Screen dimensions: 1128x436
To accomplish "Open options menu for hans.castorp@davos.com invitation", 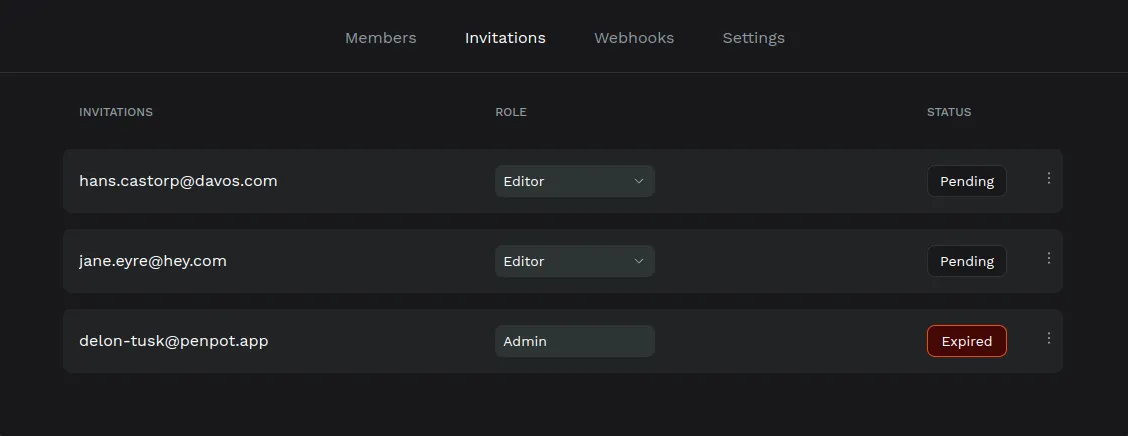I will click(1048, 178).
